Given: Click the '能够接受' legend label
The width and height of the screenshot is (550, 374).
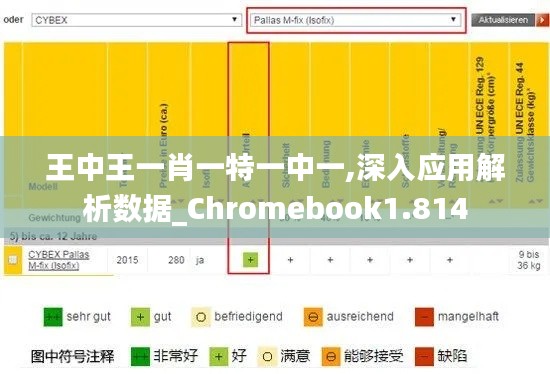Looking at the screenshot, I should pyautogui.click(x=374, y=356).
